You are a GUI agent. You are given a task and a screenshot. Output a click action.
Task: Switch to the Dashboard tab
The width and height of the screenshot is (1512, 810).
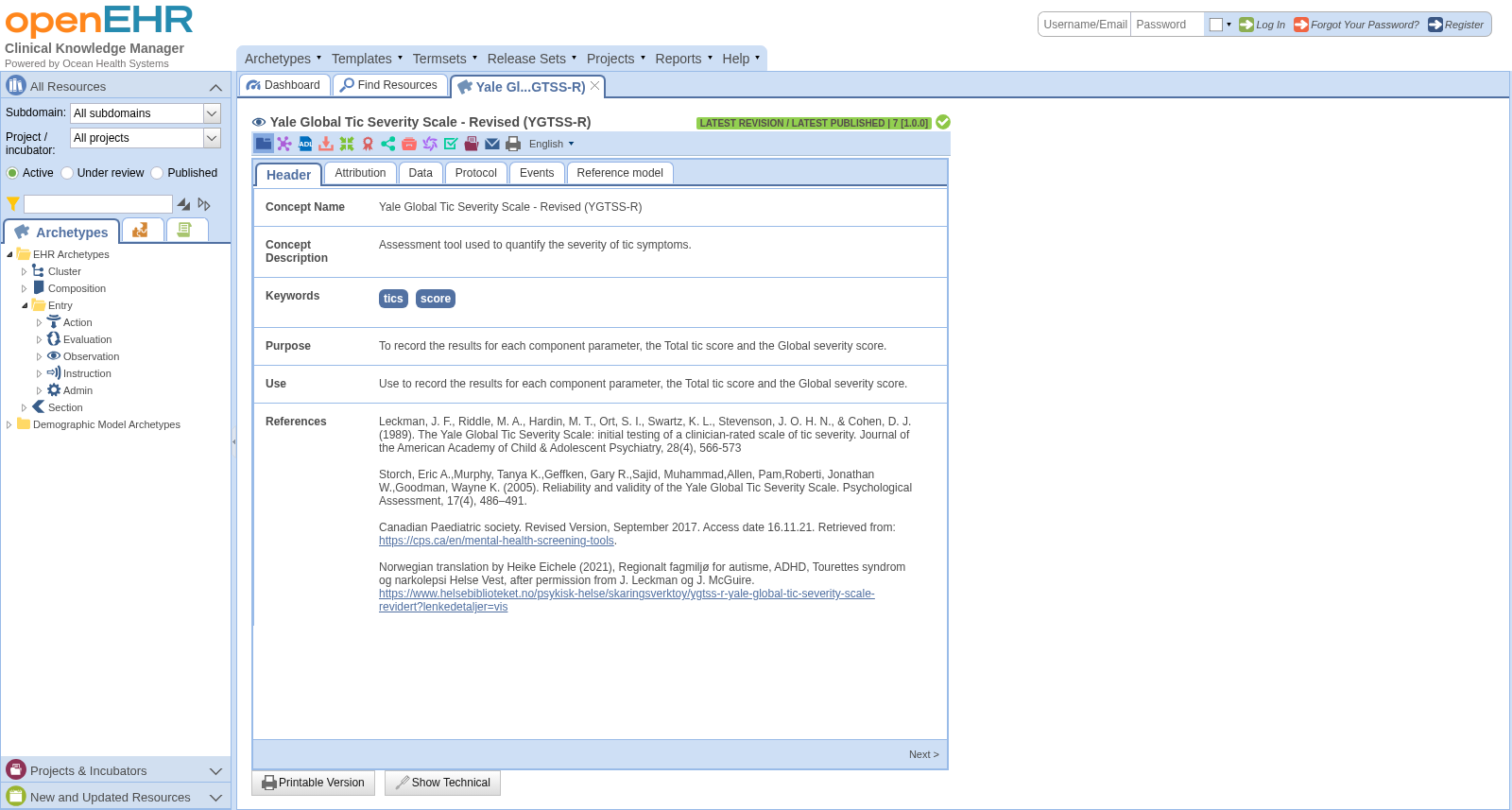(284, 85)
